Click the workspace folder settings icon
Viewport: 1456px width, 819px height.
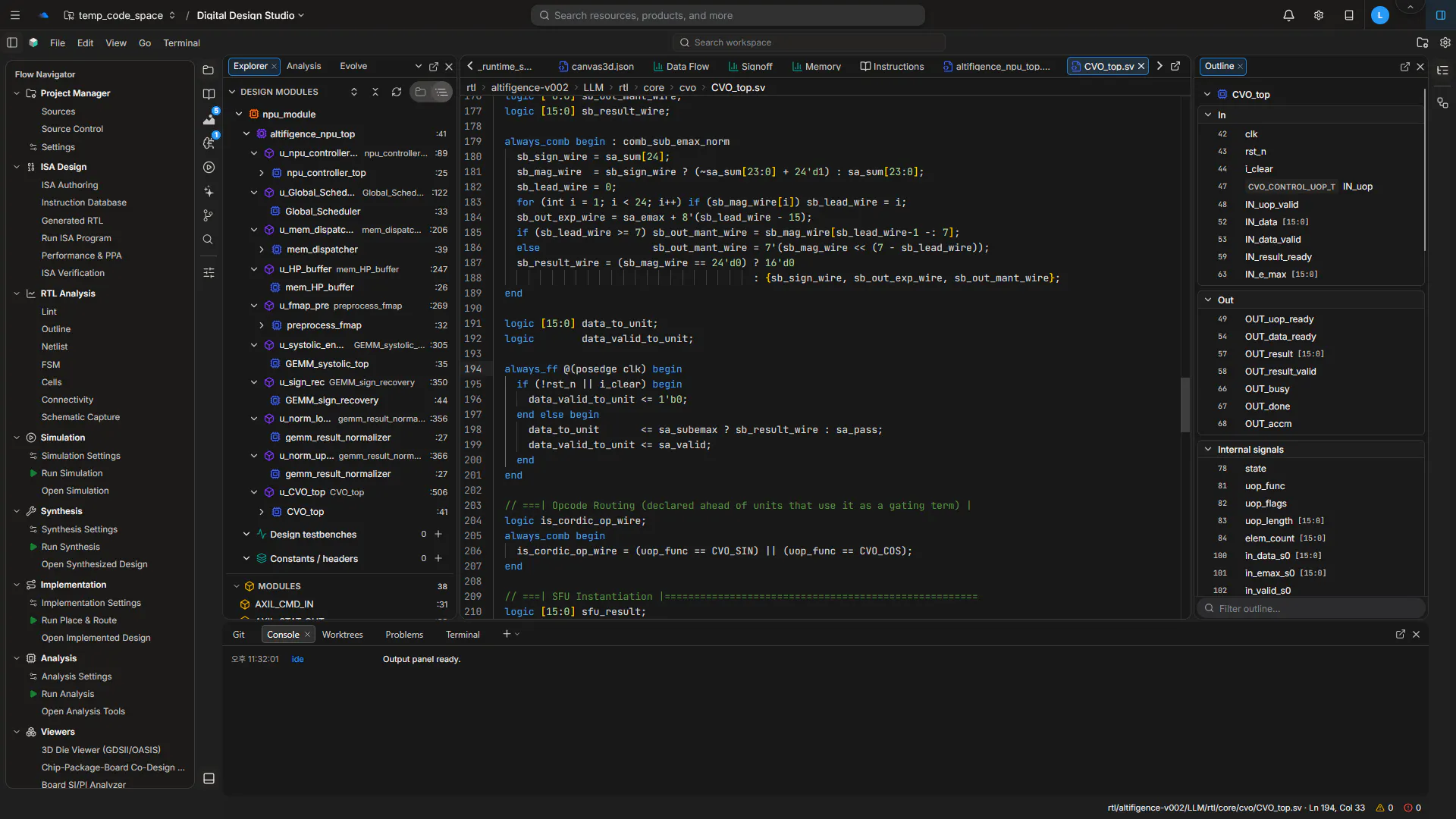coord(1423,42)
